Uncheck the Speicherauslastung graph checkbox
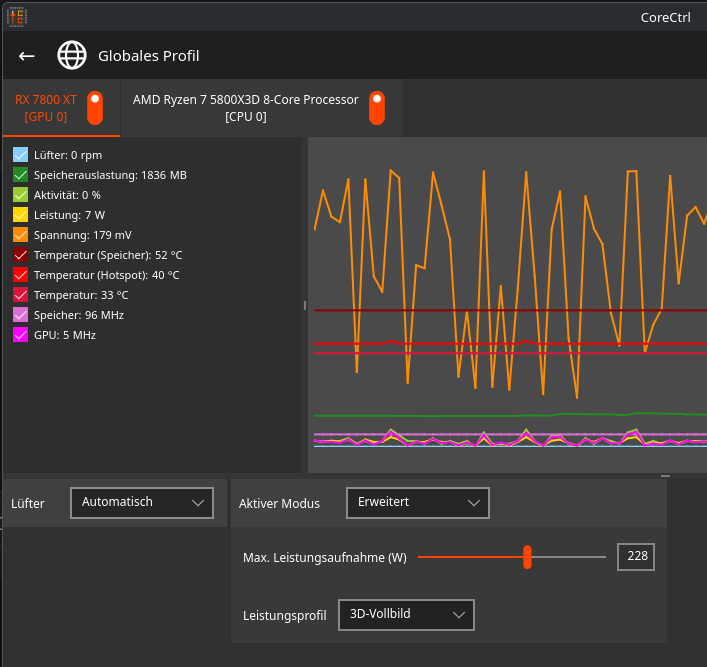707x667 pixels. [20, 175]
